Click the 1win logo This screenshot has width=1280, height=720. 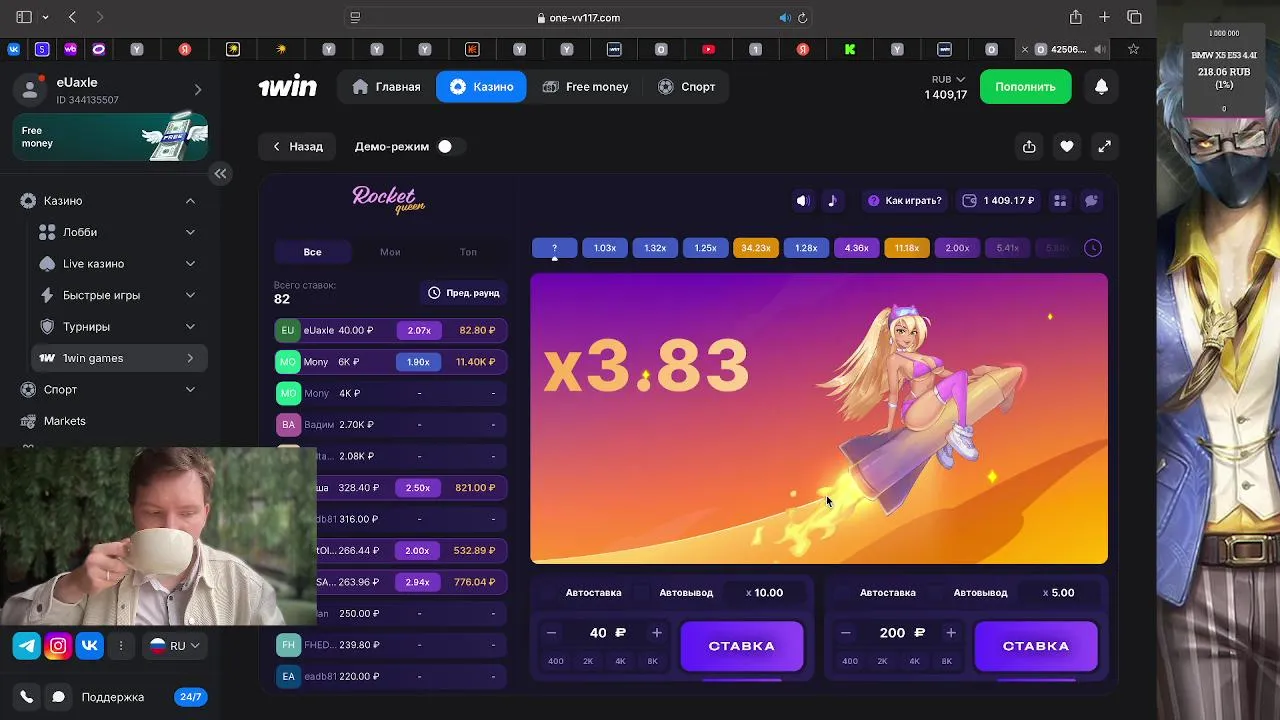pyautogui.click(x=288, y=87)
